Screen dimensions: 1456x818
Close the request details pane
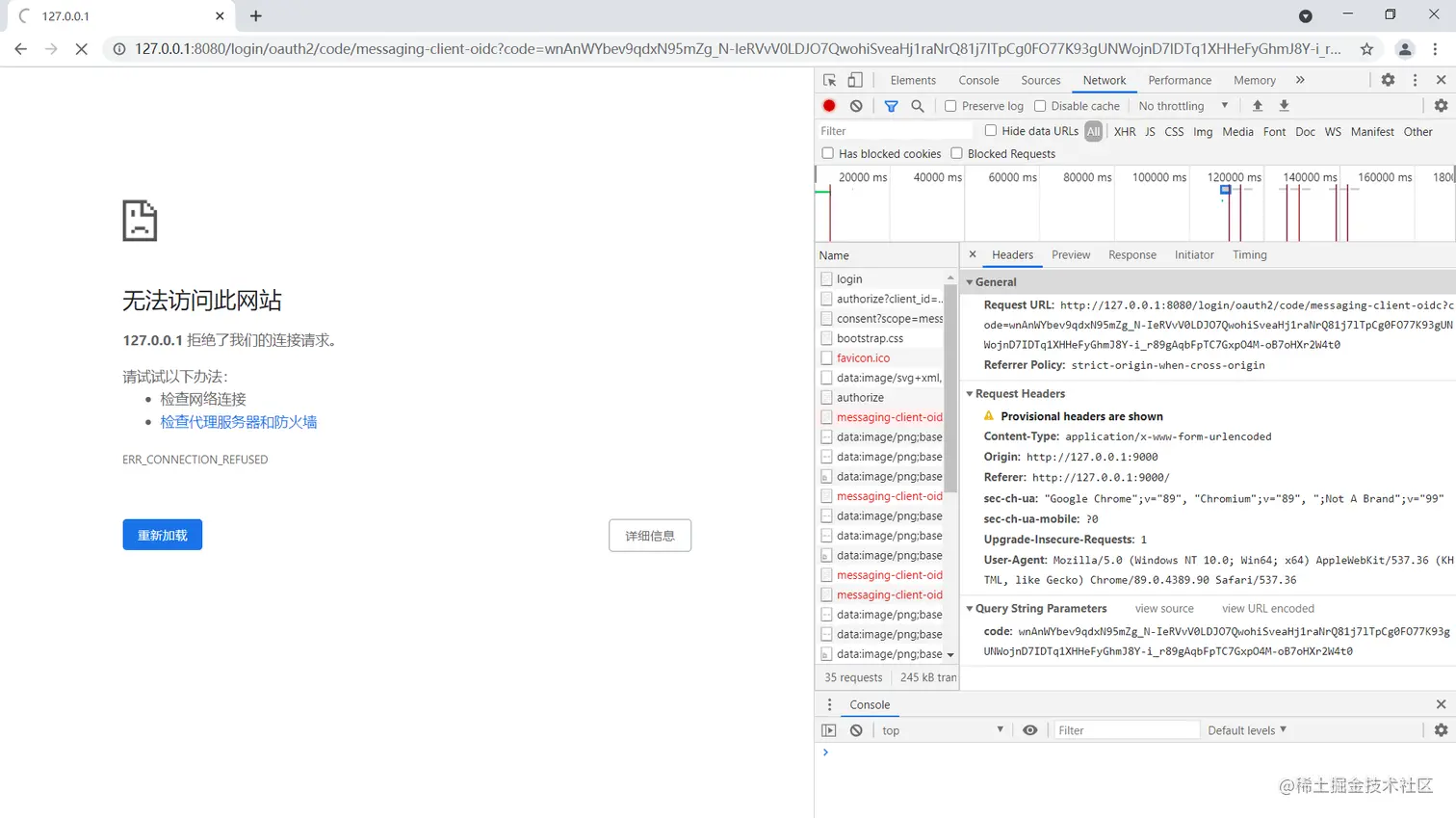pos(973,254)
